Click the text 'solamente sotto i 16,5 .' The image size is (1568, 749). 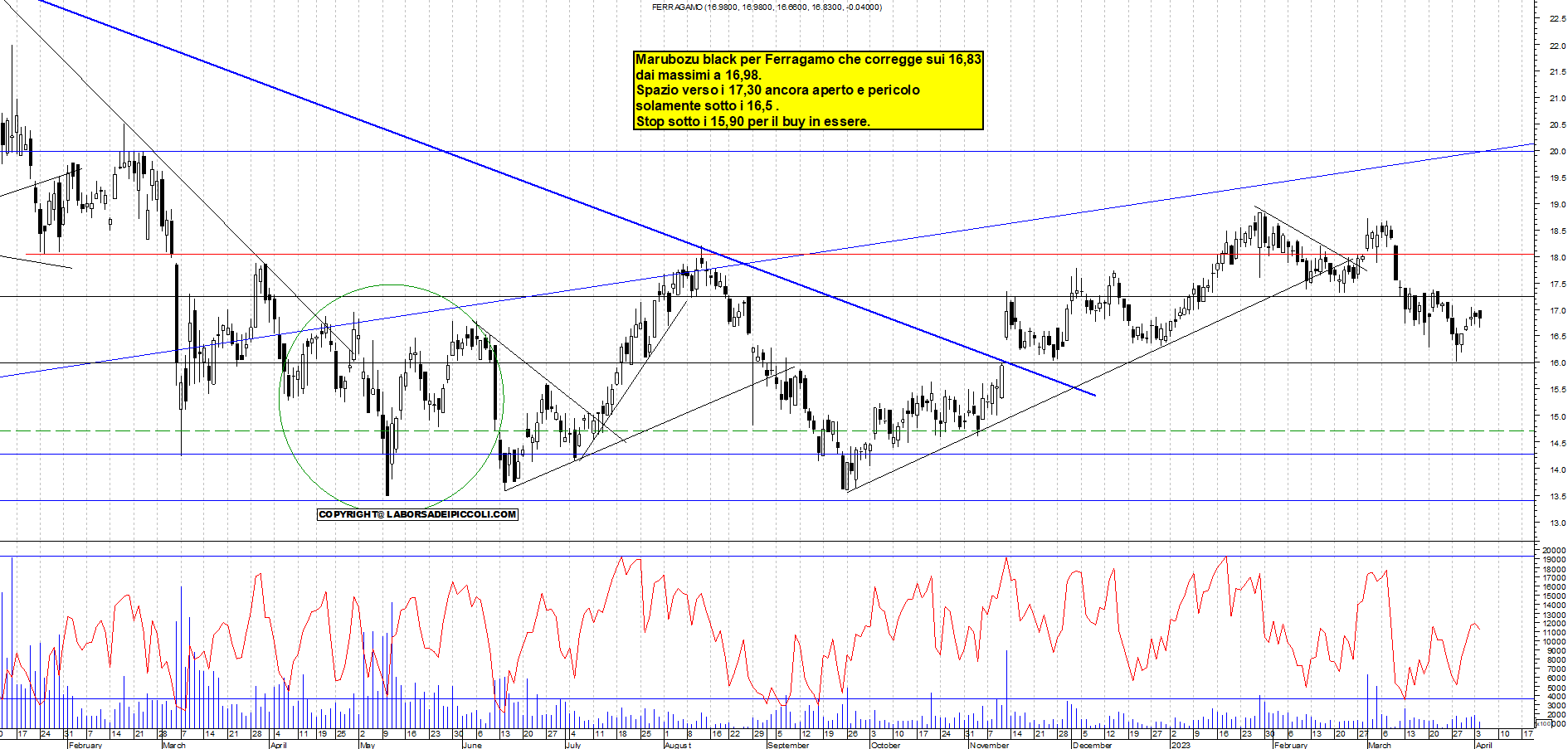point(707,106)
